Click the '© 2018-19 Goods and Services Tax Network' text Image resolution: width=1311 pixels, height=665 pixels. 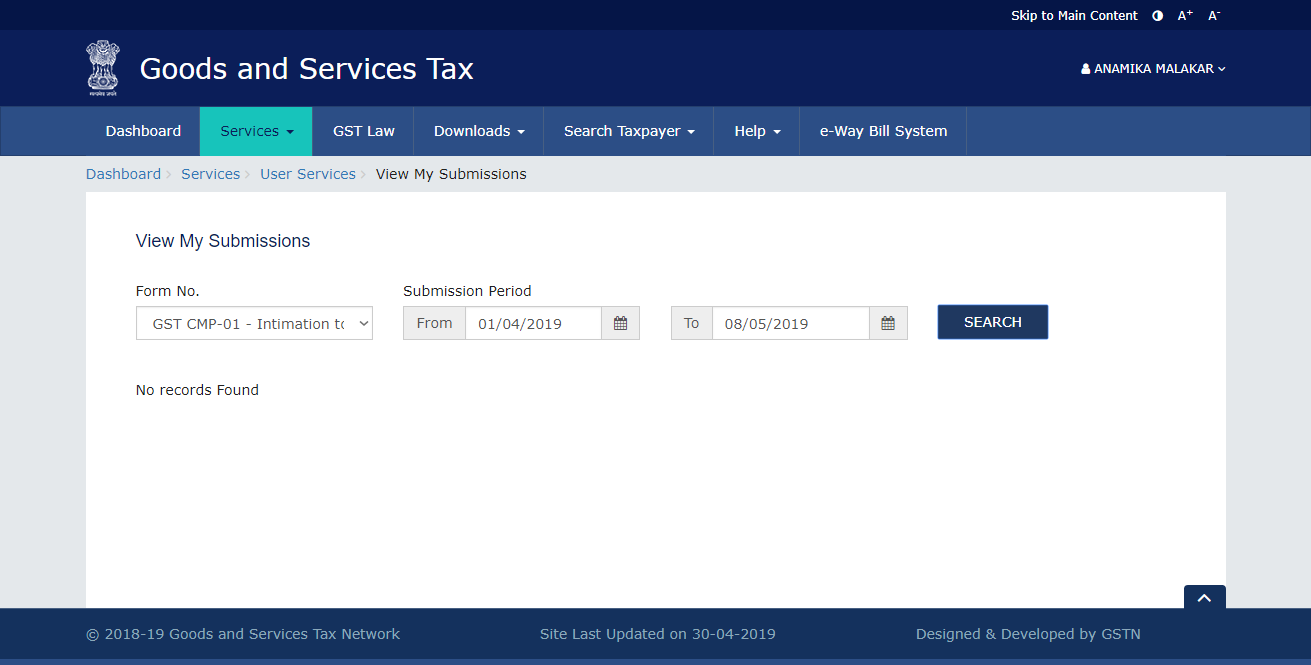tap(243, 634)
